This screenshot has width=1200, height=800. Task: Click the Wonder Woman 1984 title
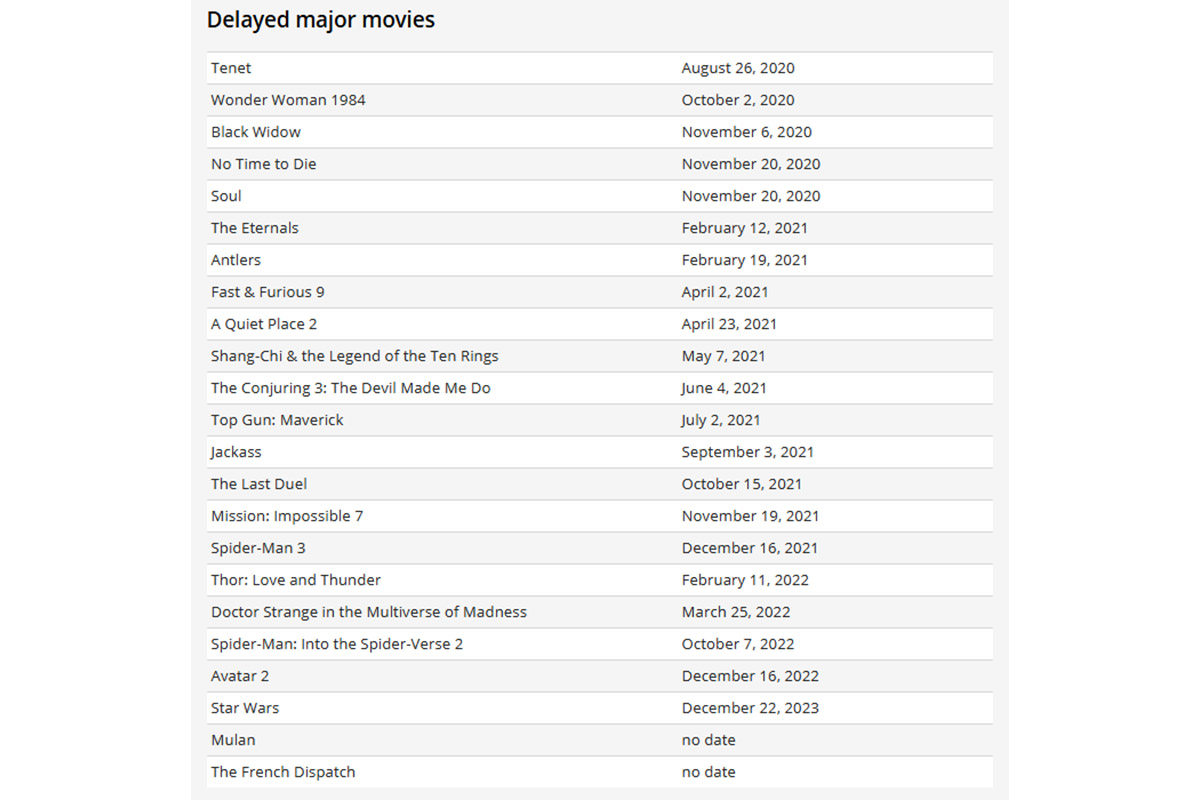coord(288,100)
